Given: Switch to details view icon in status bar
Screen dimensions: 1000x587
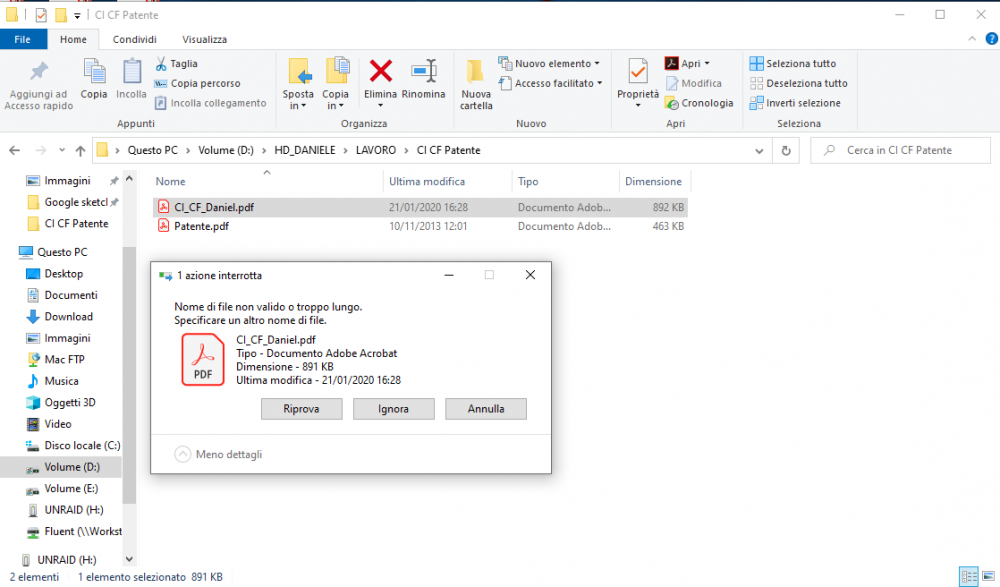Looking at the screenshot, I should [x=969, y=577].
